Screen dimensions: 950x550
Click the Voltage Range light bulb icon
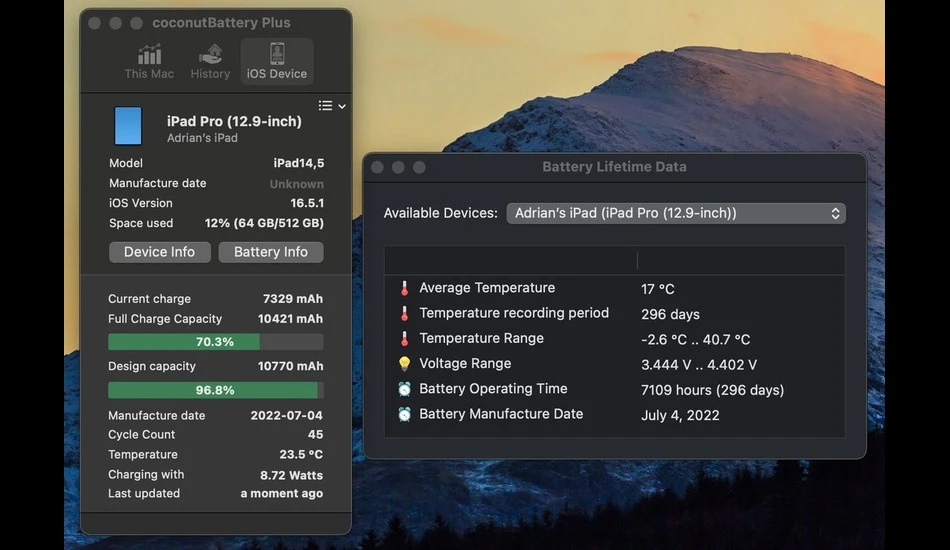(404, 363)
